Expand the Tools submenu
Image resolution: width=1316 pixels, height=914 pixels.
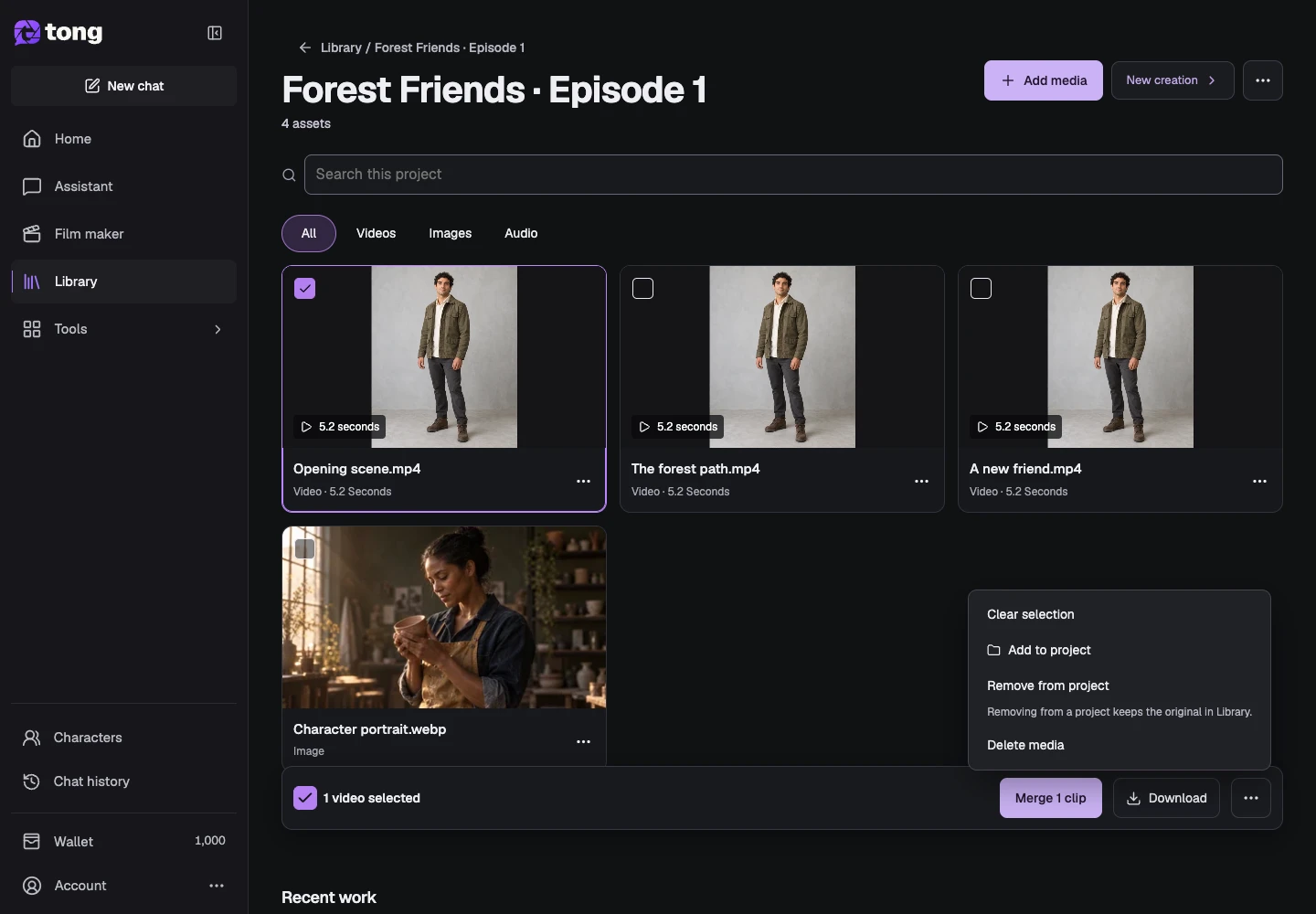pyautogui.click(x=123, y=329)
